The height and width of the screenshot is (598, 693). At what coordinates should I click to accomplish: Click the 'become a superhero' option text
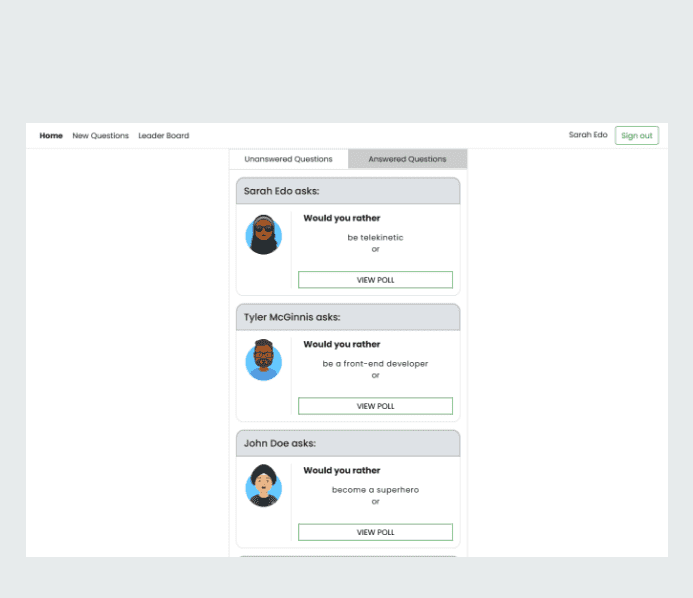click(x=375, y=490)
